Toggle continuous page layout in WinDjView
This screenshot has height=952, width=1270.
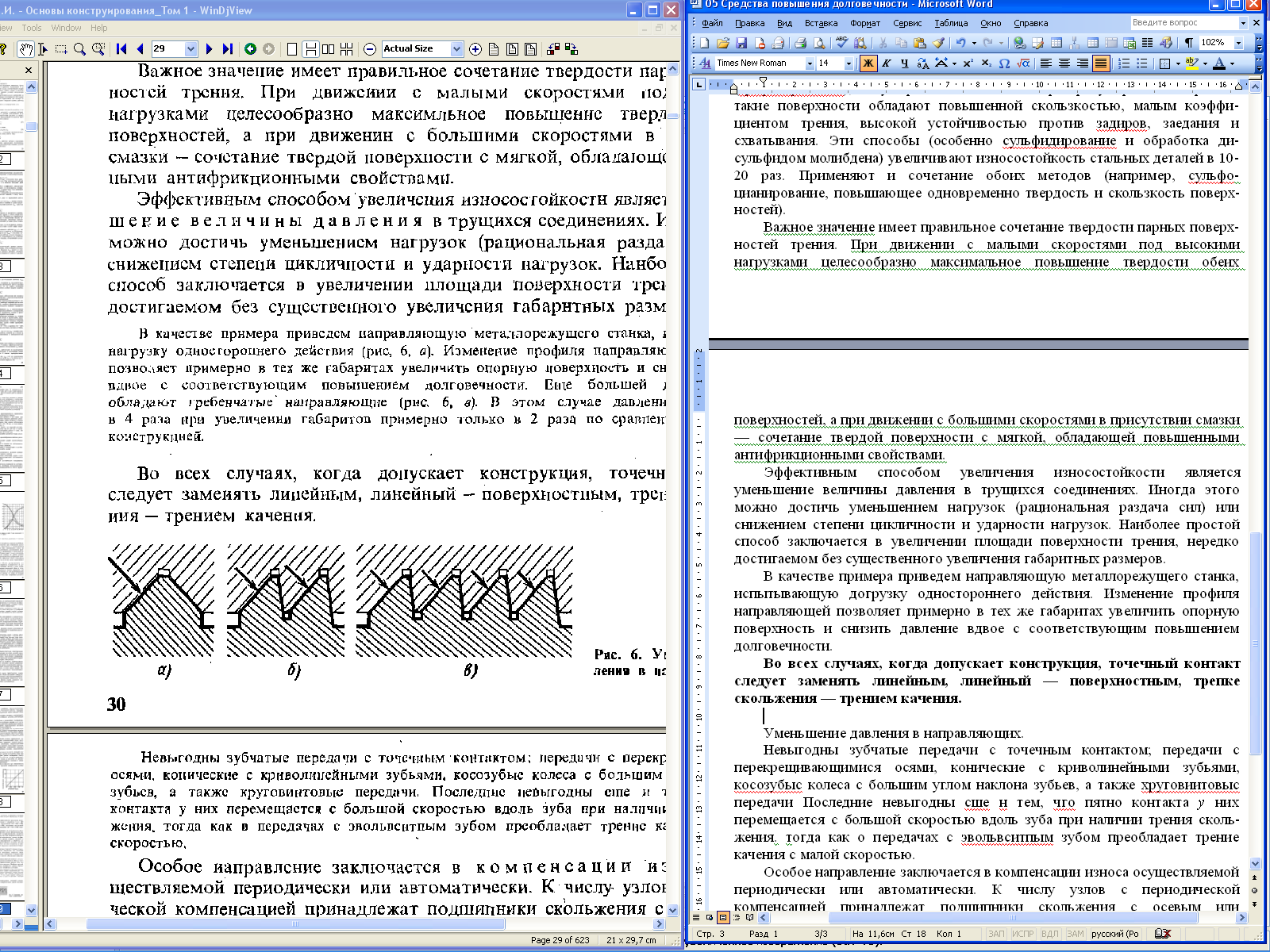(310, 49)
